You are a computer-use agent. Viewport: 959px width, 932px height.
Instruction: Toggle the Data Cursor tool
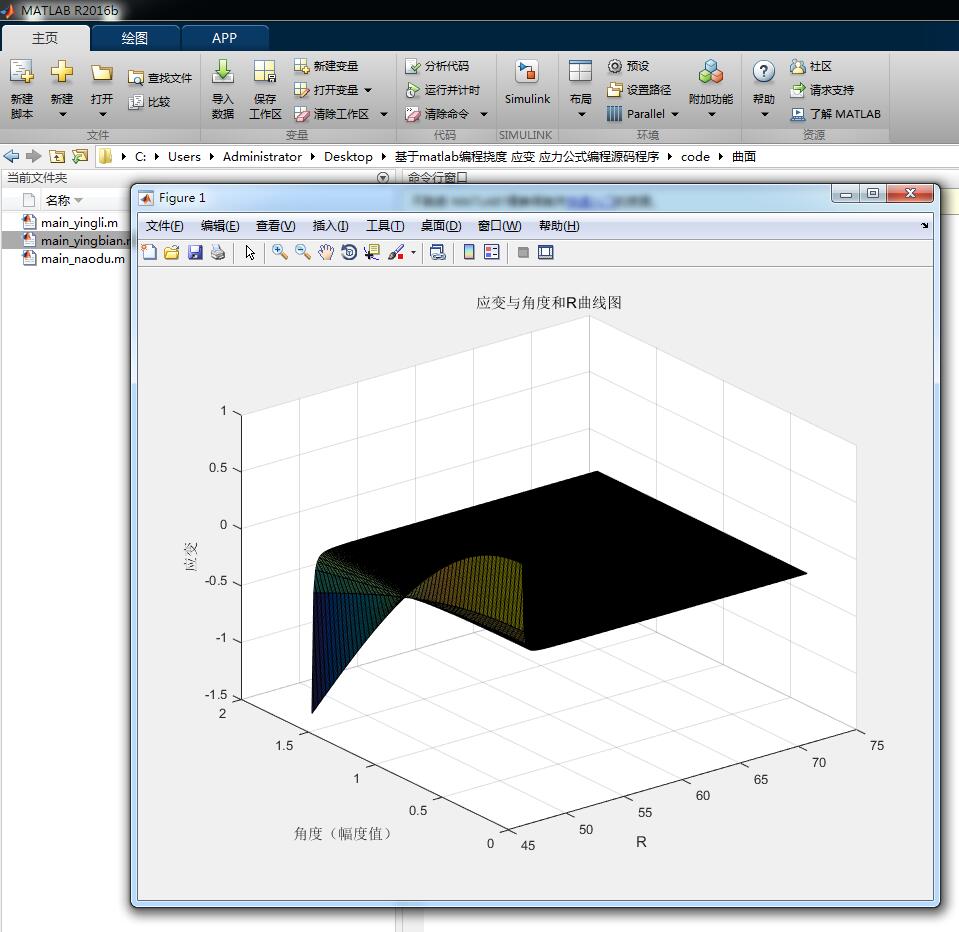coord(372,252)
